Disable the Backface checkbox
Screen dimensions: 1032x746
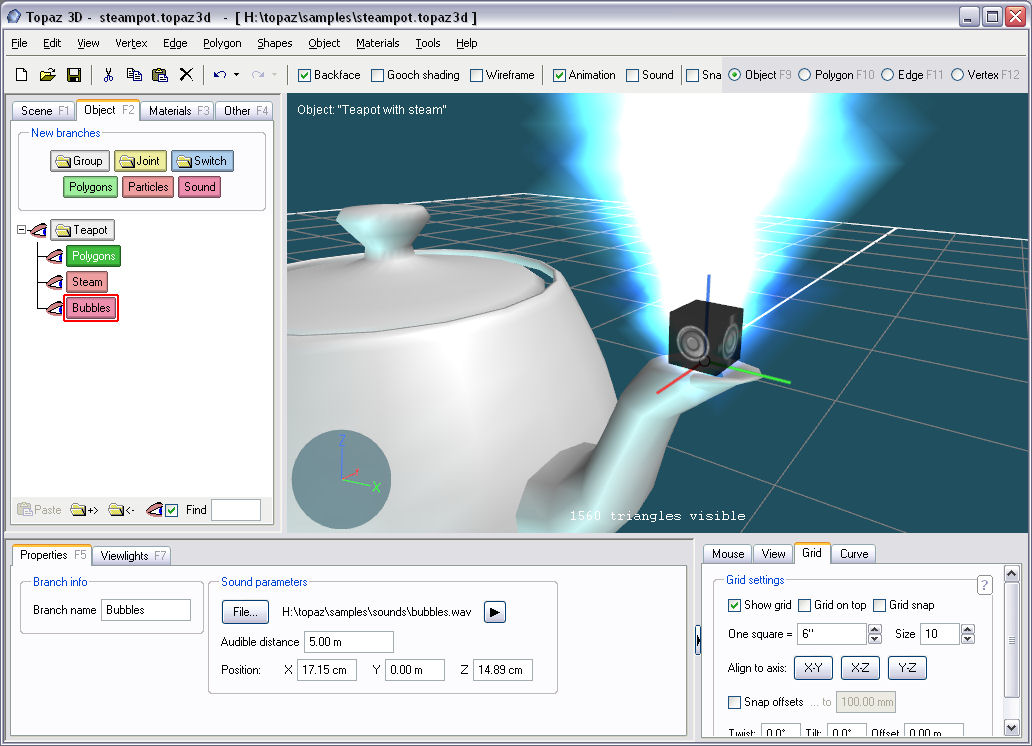(x=306, y=75)
